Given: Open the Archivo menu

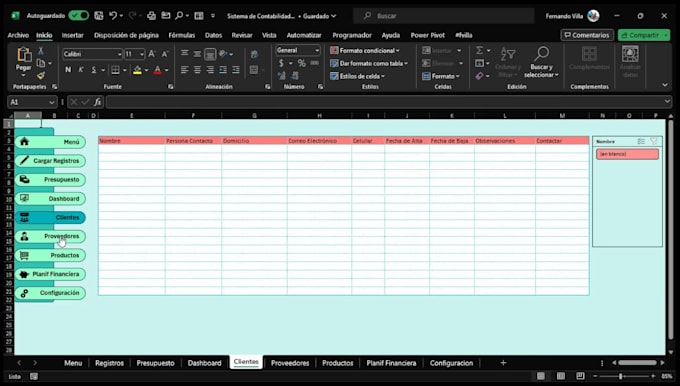Looking at the screenshot, I should [18, 35].
